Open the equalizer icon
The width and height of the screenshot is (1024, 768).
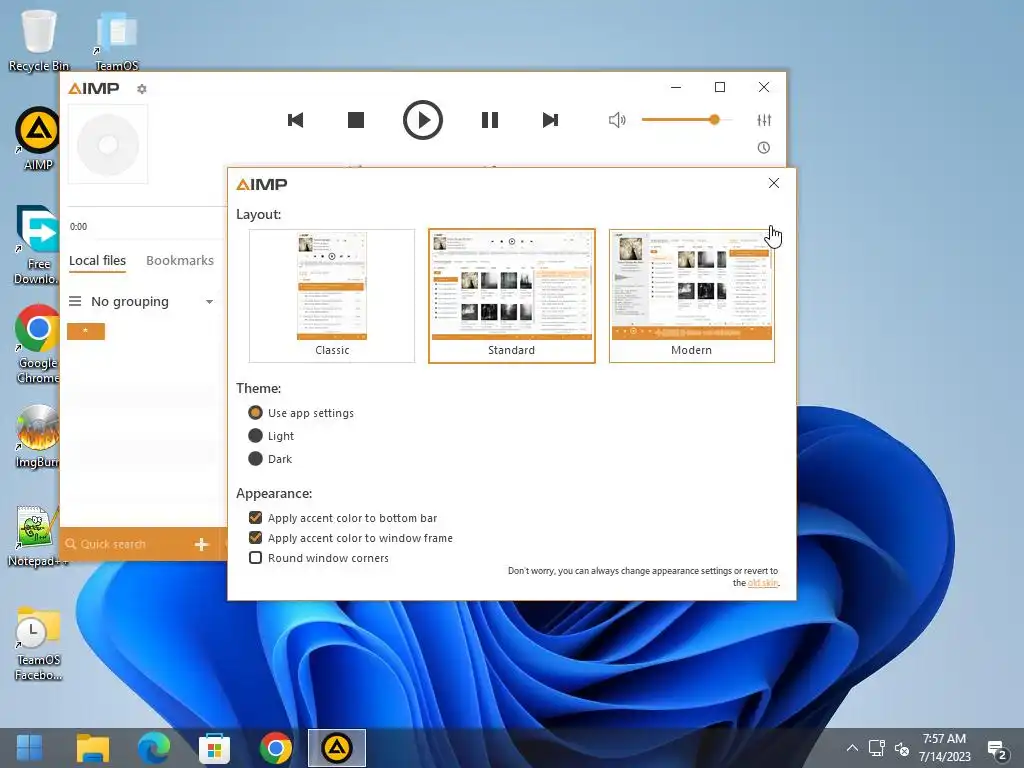[x=764, y=120]
